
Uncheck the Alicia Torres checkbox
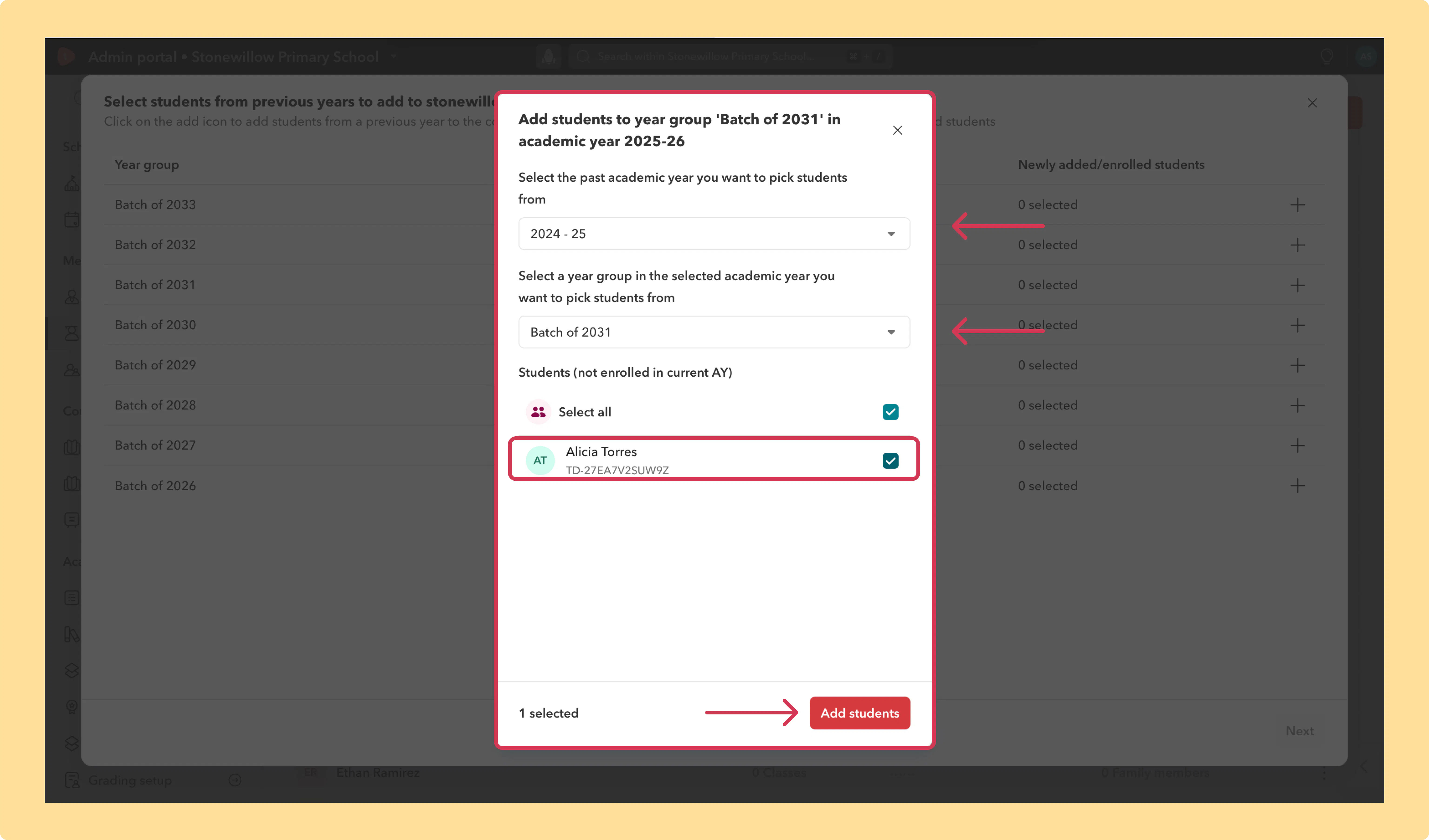click(x=890, y=460)
